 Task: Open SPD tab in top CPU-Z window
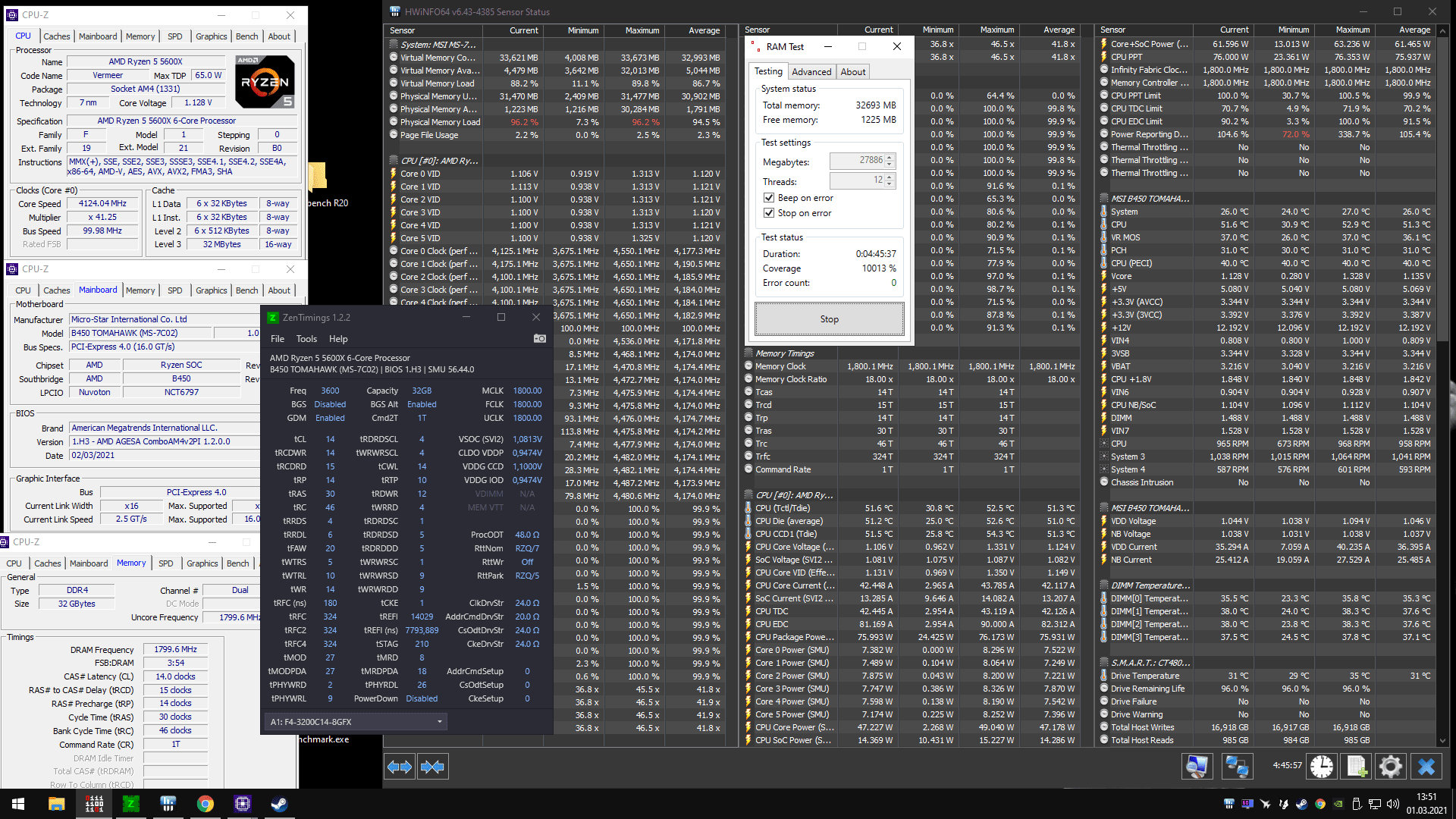coord(175,36)
